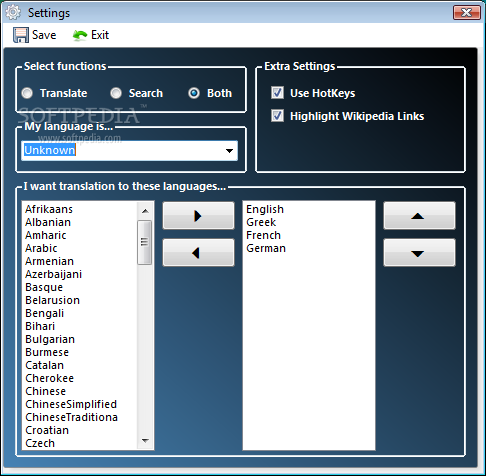Select ChineseTraditiona entry

coord(71,417)
